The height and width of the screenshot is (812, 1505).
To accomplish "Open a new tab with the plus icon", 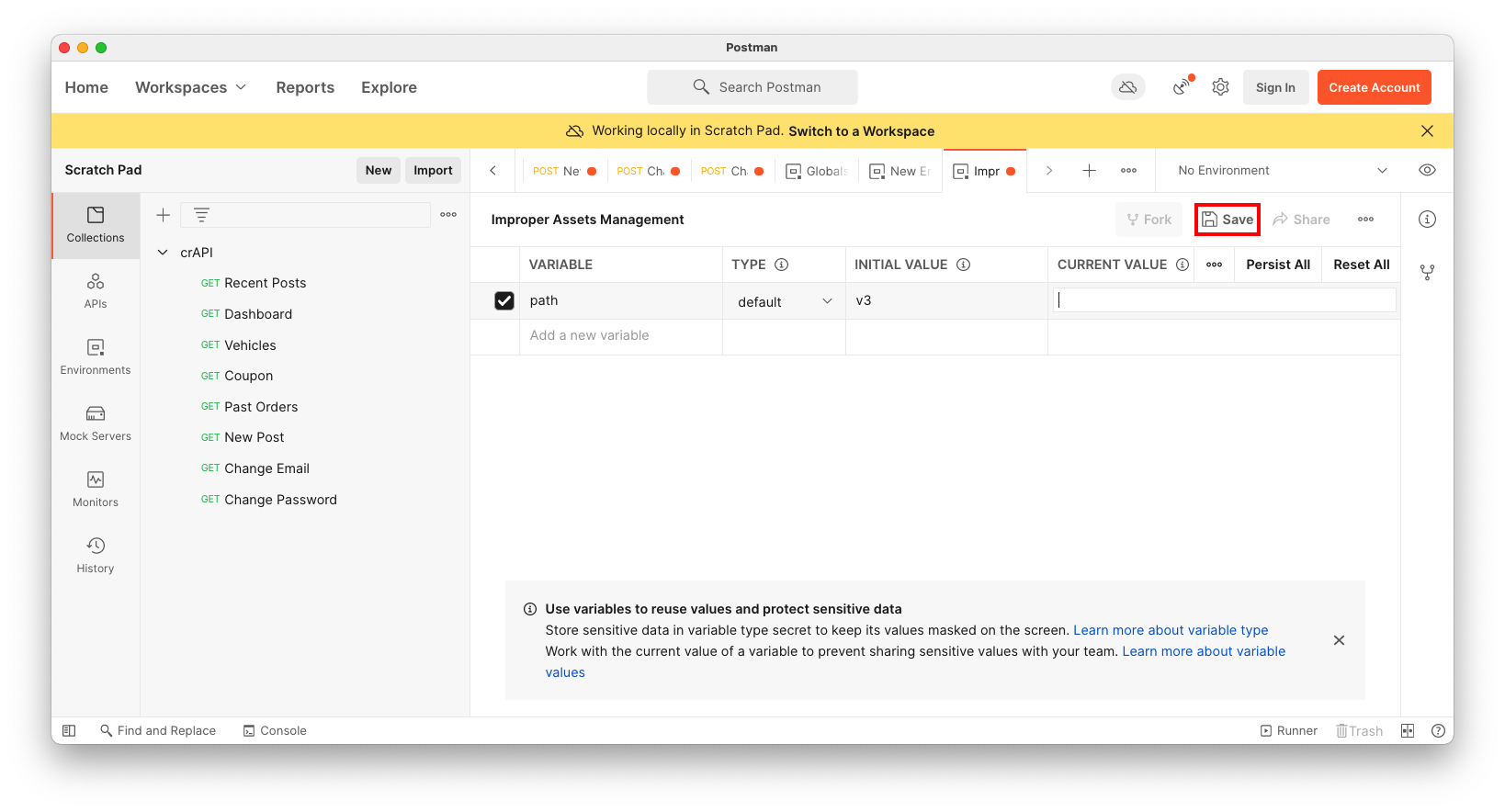I will pyautogui.click(x=1089, y=171).
